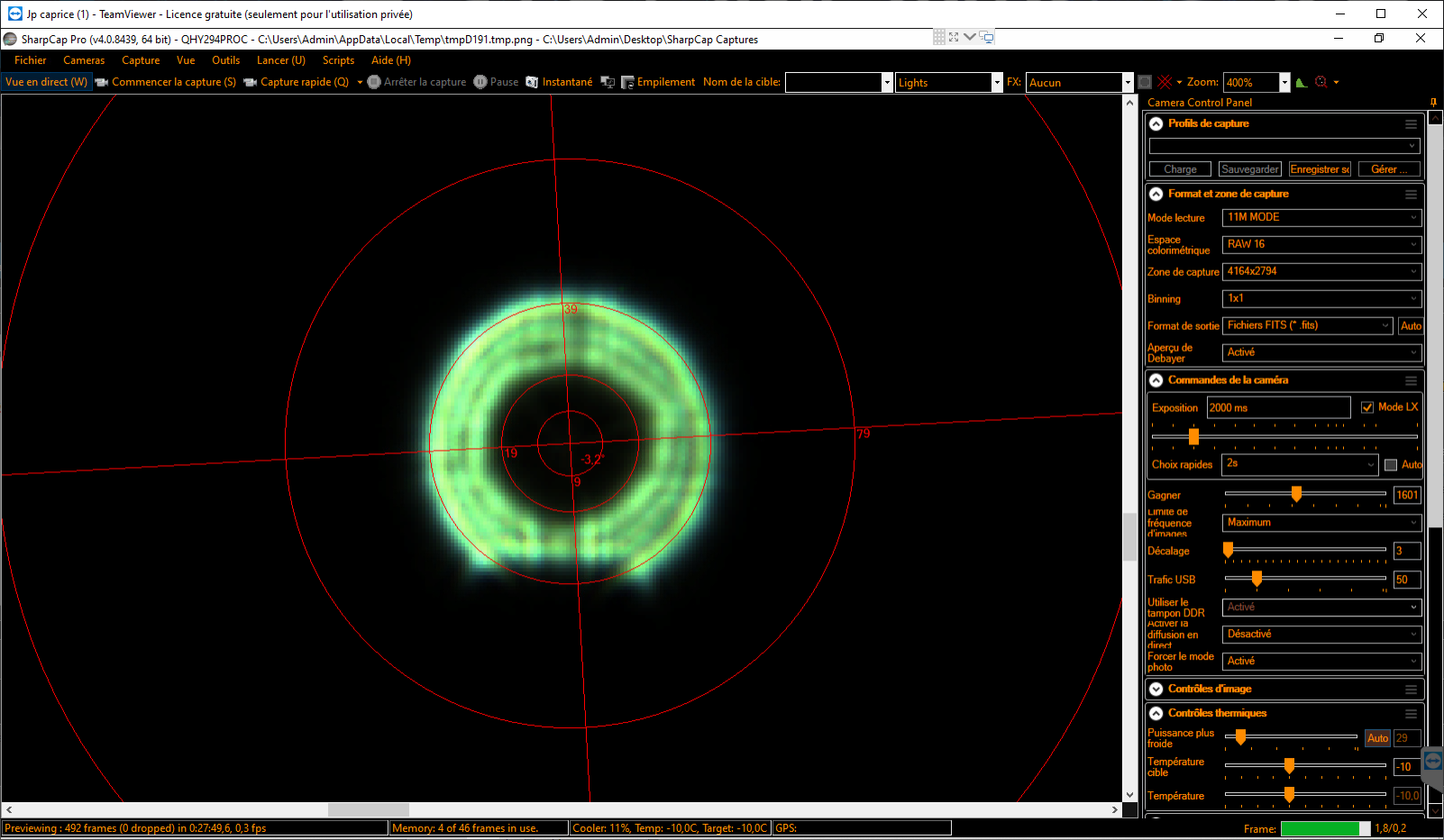
Task: Click the Gagner gain slider handle
Action: 1296,494
